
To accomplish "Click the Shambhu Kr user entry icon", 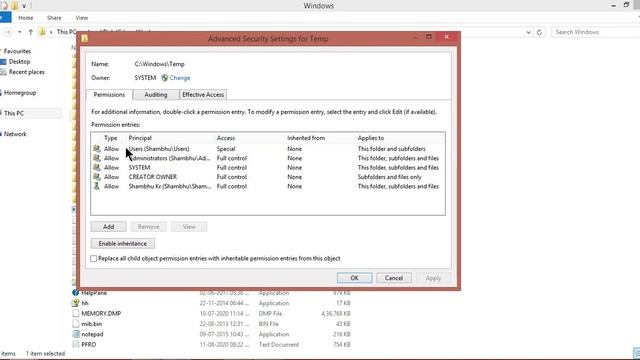I will coord(97,186).
